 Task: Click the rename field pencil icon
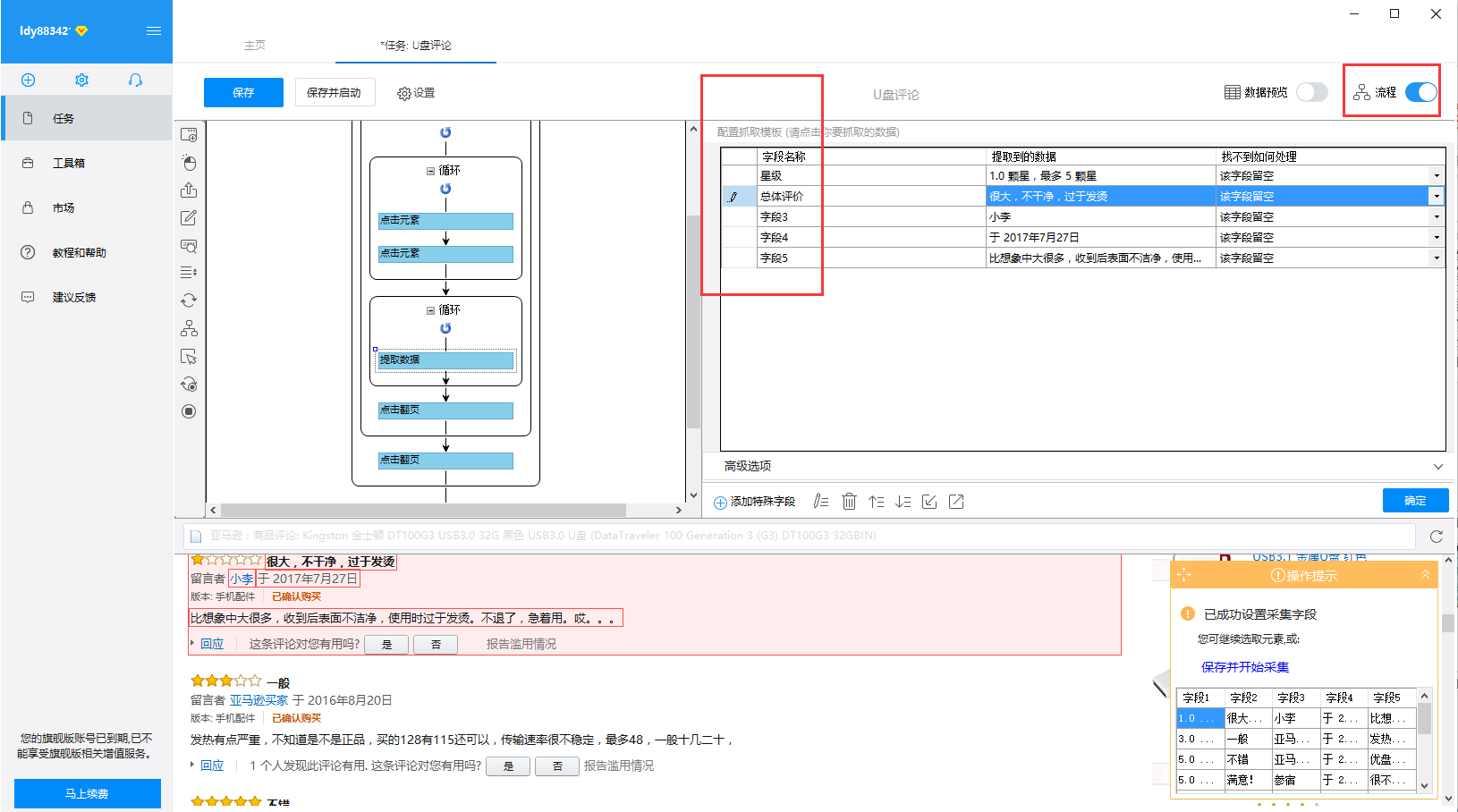[x=821, y=502]
